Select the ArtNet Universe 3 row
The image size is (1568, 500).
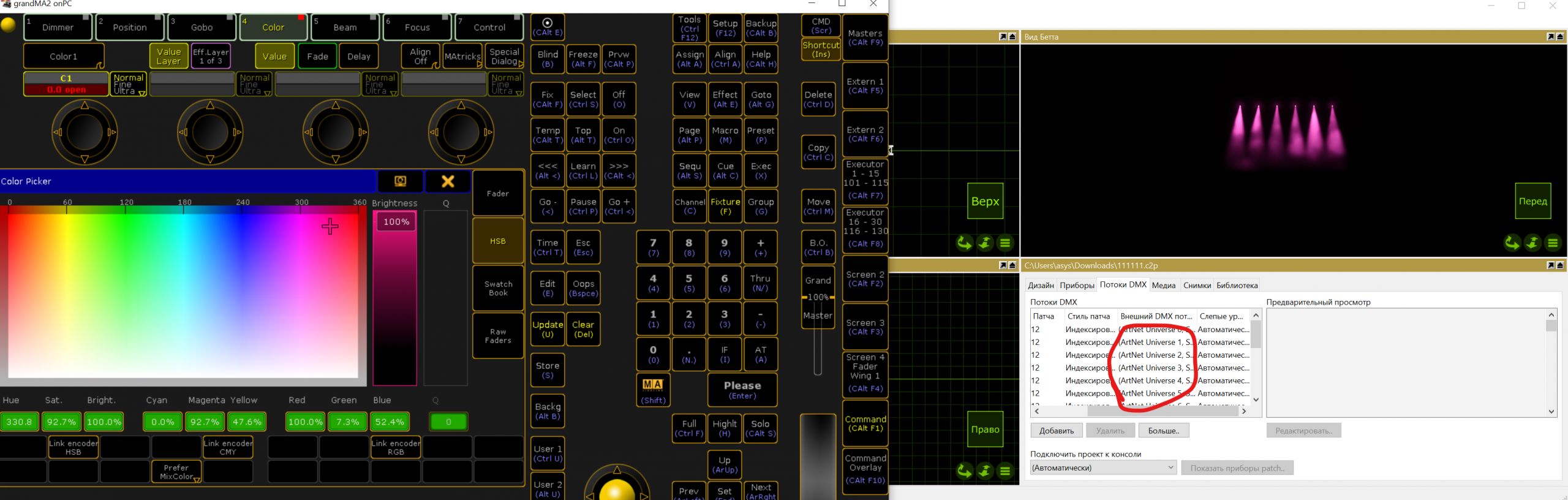1140,368
